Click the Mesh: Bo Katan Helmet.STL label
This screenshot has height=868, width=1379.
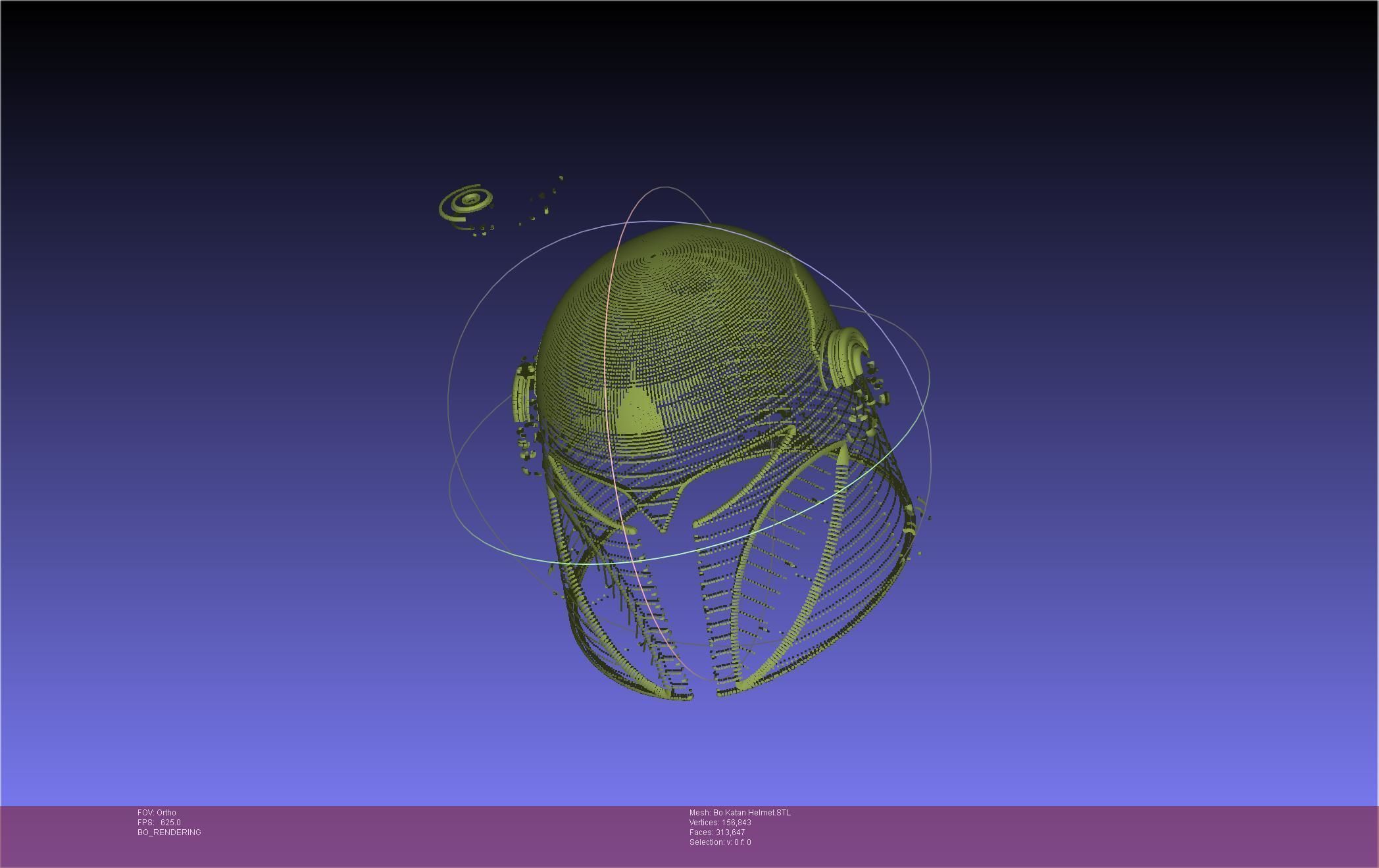[x=740, y=813]
